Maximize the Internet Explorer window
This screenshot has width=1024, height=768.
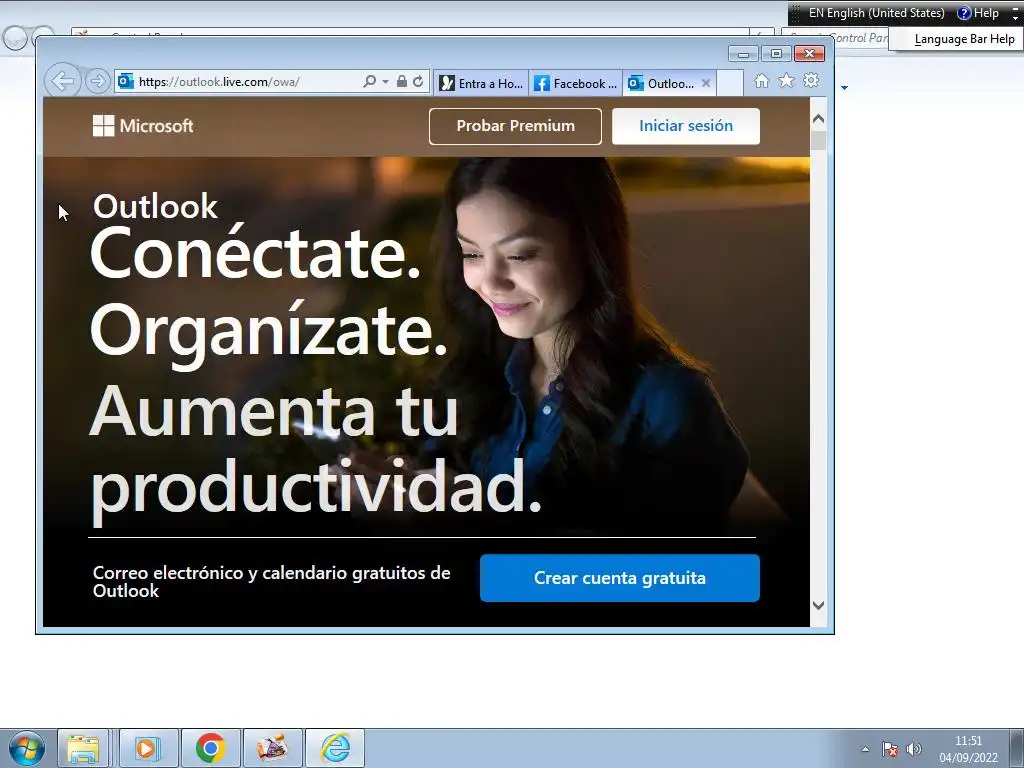pyautogui.click(x=776, y=54)
